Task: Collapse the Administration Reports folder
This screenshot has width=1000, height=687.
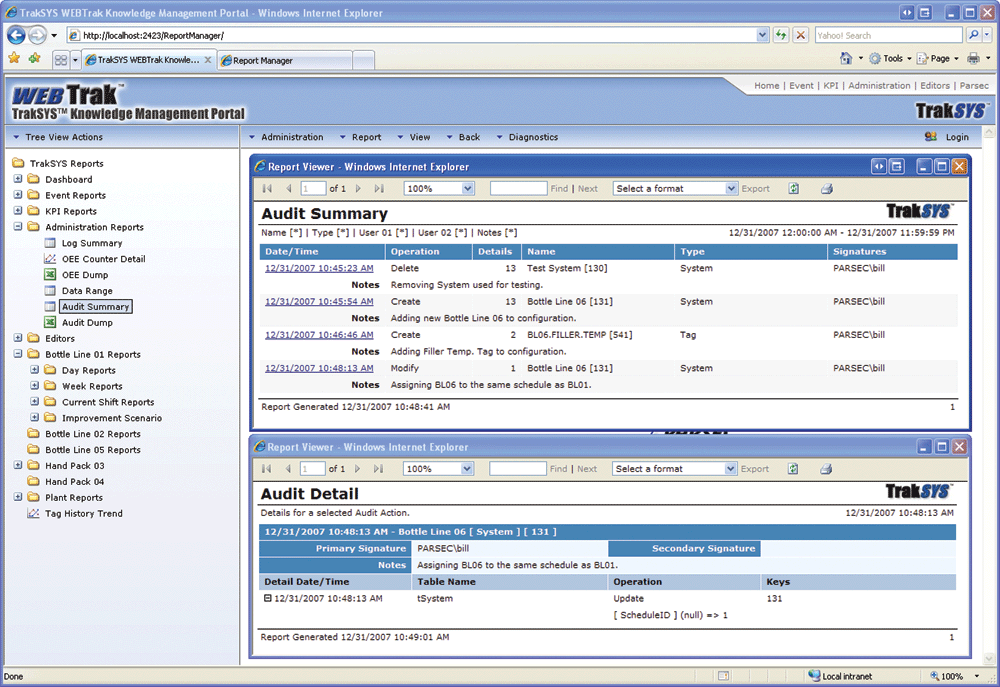Action: [x=18, y=226]
